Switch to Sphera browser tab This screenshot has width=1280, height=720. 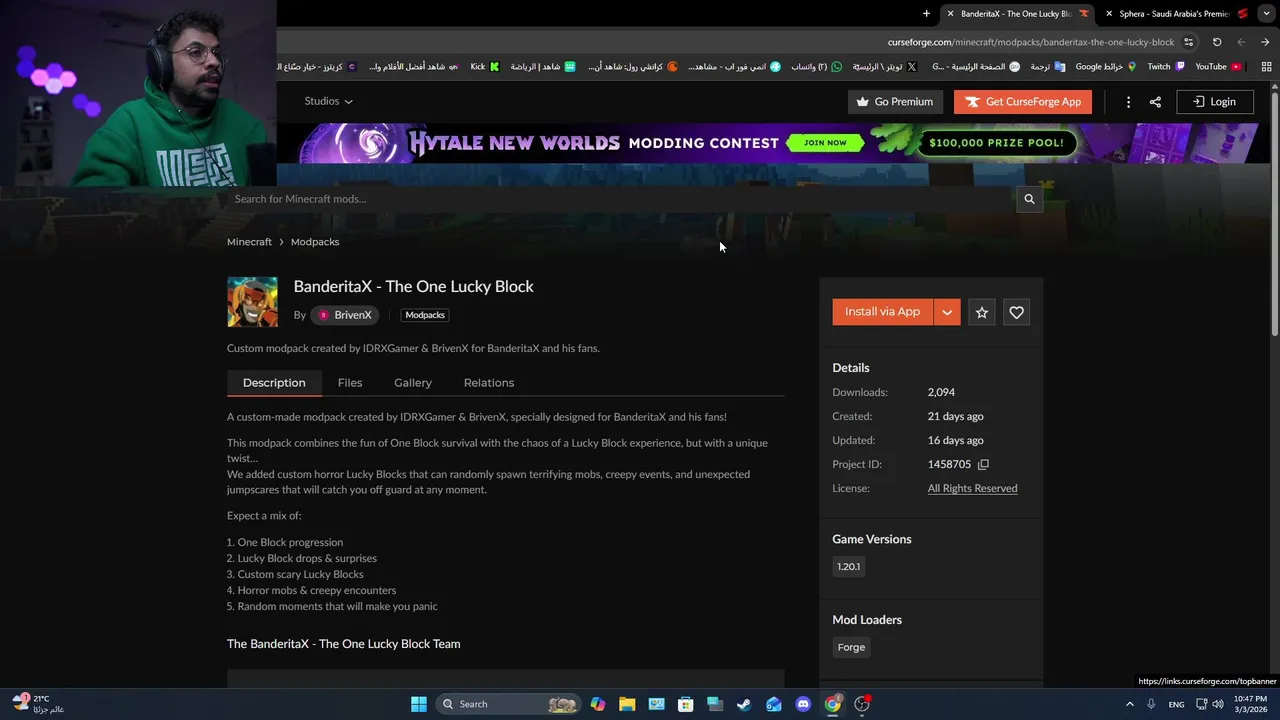point(1174,14)
